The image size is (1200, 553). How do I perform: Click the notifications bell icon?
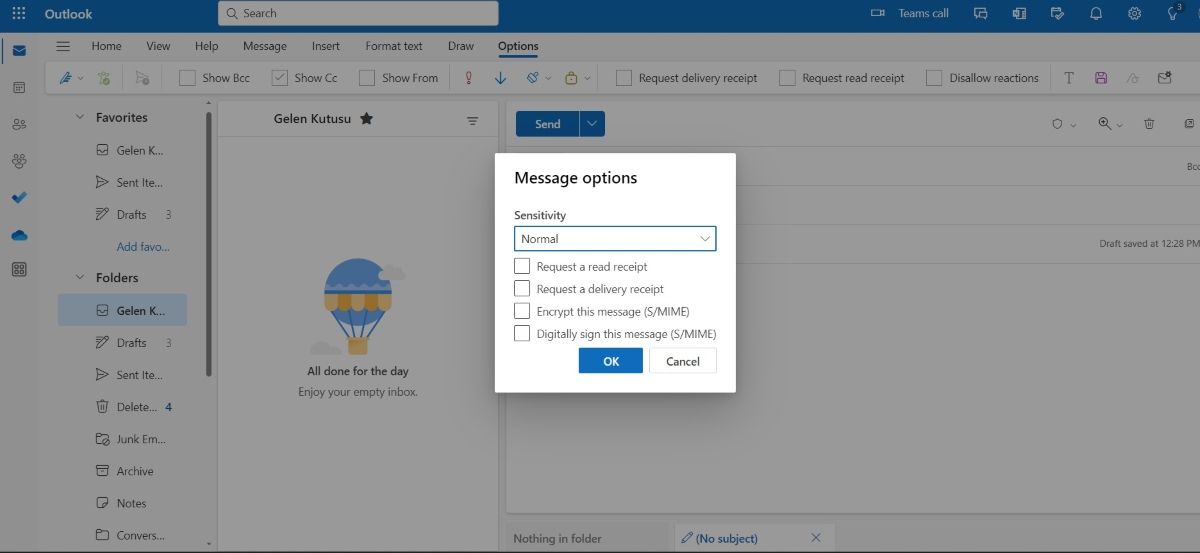click(1096, 14)
